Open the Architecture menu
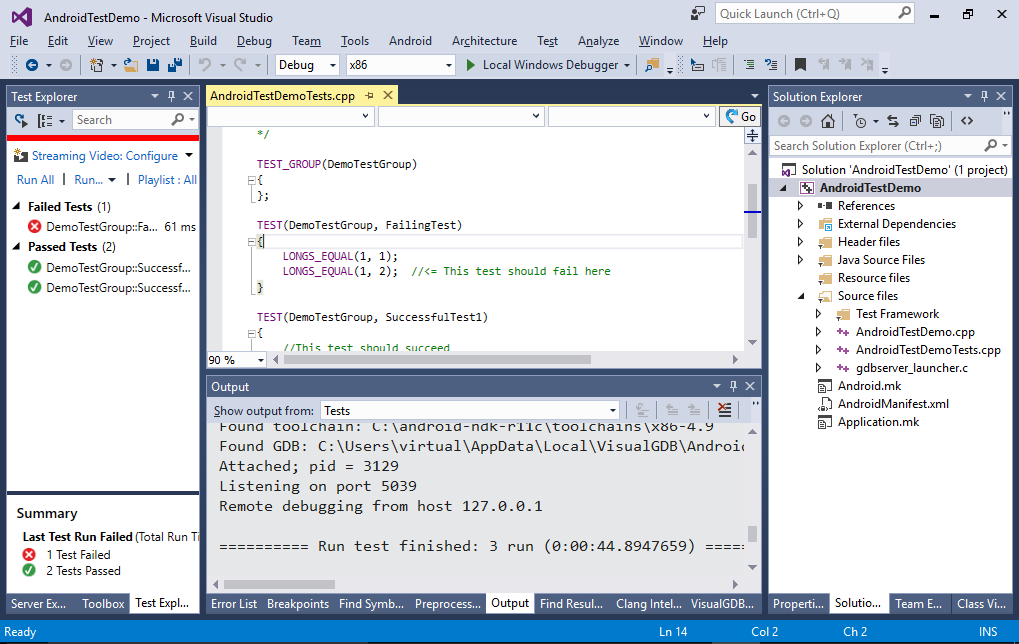The height and width of the screenshot is (644, 1019). (484, 41)
